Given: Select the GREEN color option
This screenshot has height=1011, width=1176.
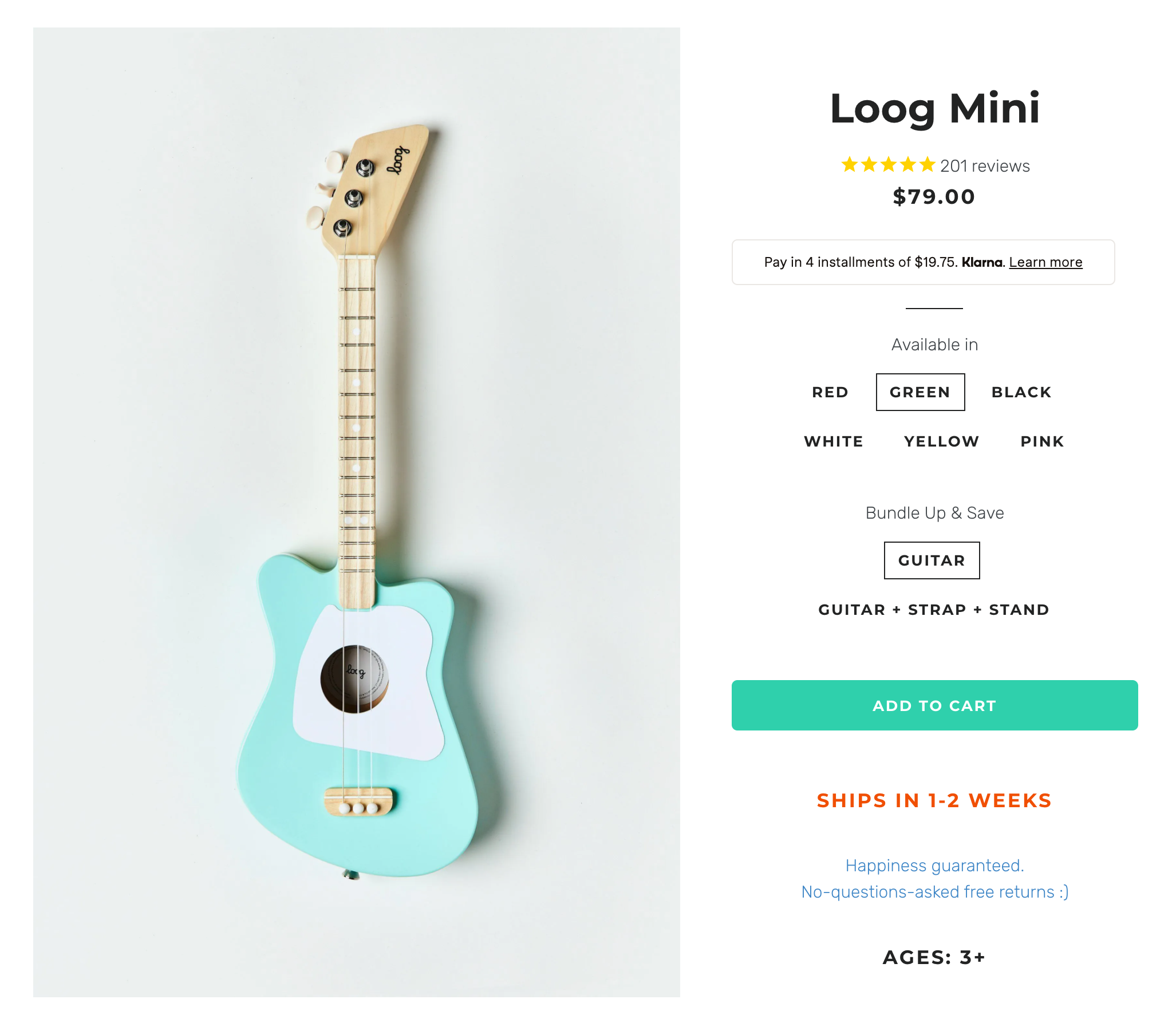Looking at the screenshot, I should tap(920, 392).
